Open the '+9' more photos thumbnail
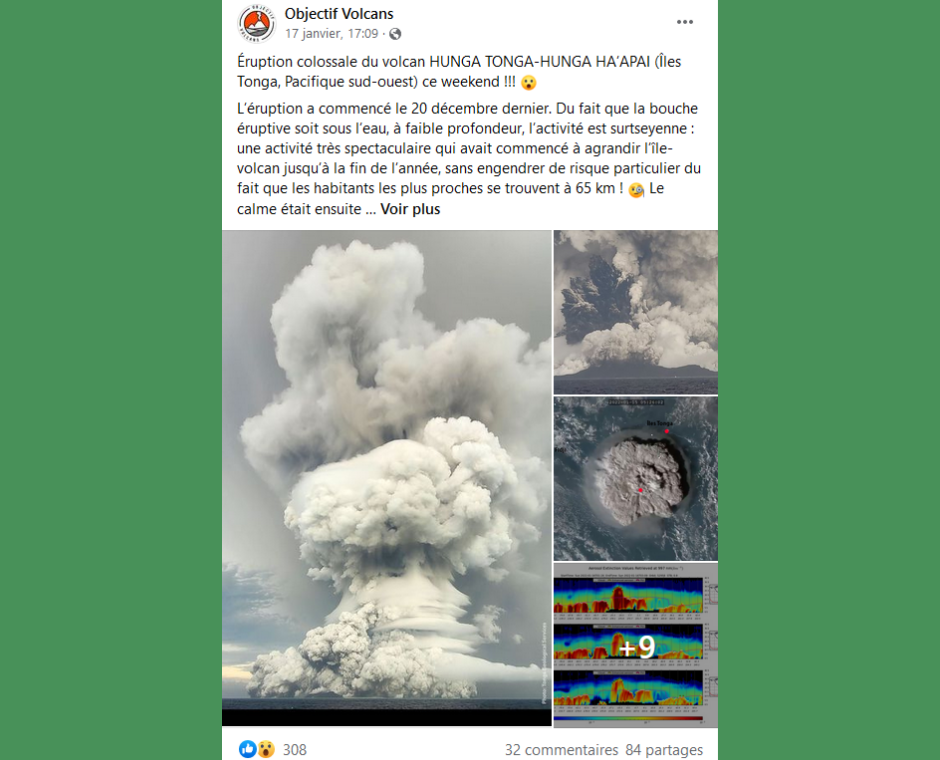Viewport: 940px width, 760px height. click(x=635, y=646)
